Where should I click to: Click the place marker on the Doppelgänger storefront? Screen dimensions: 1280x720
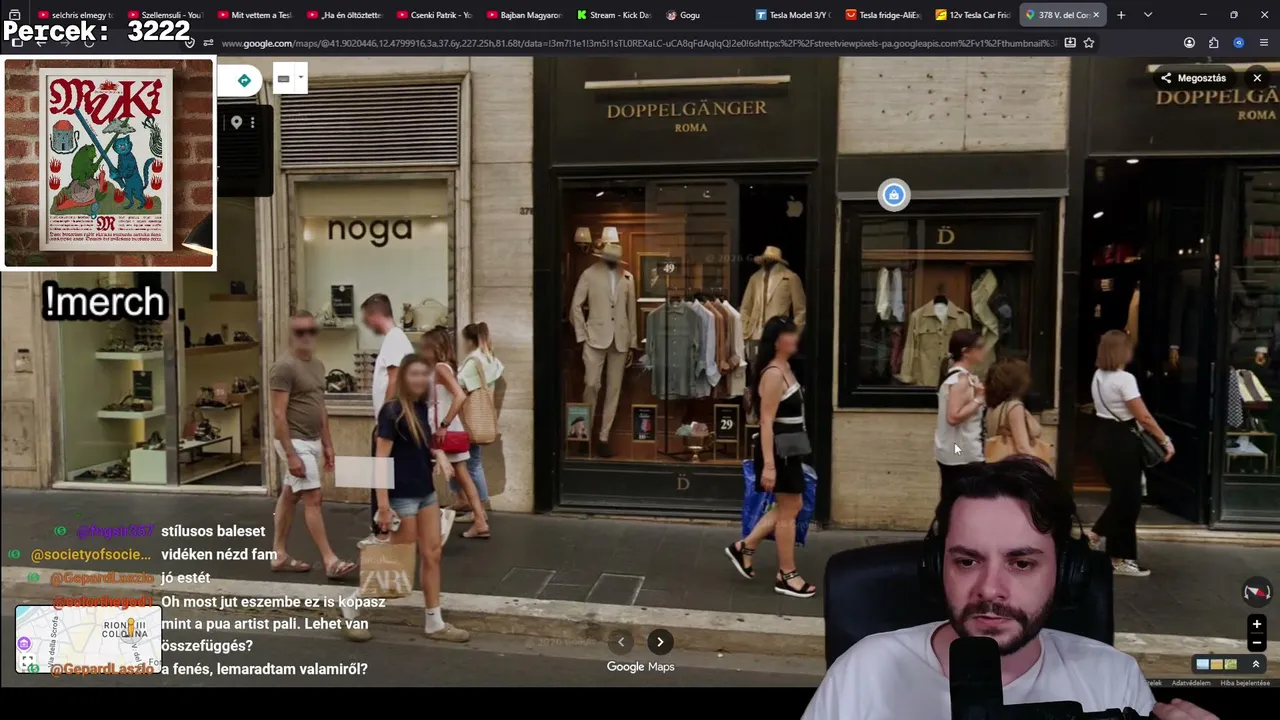pyautogui.click(x=894, y=195)
